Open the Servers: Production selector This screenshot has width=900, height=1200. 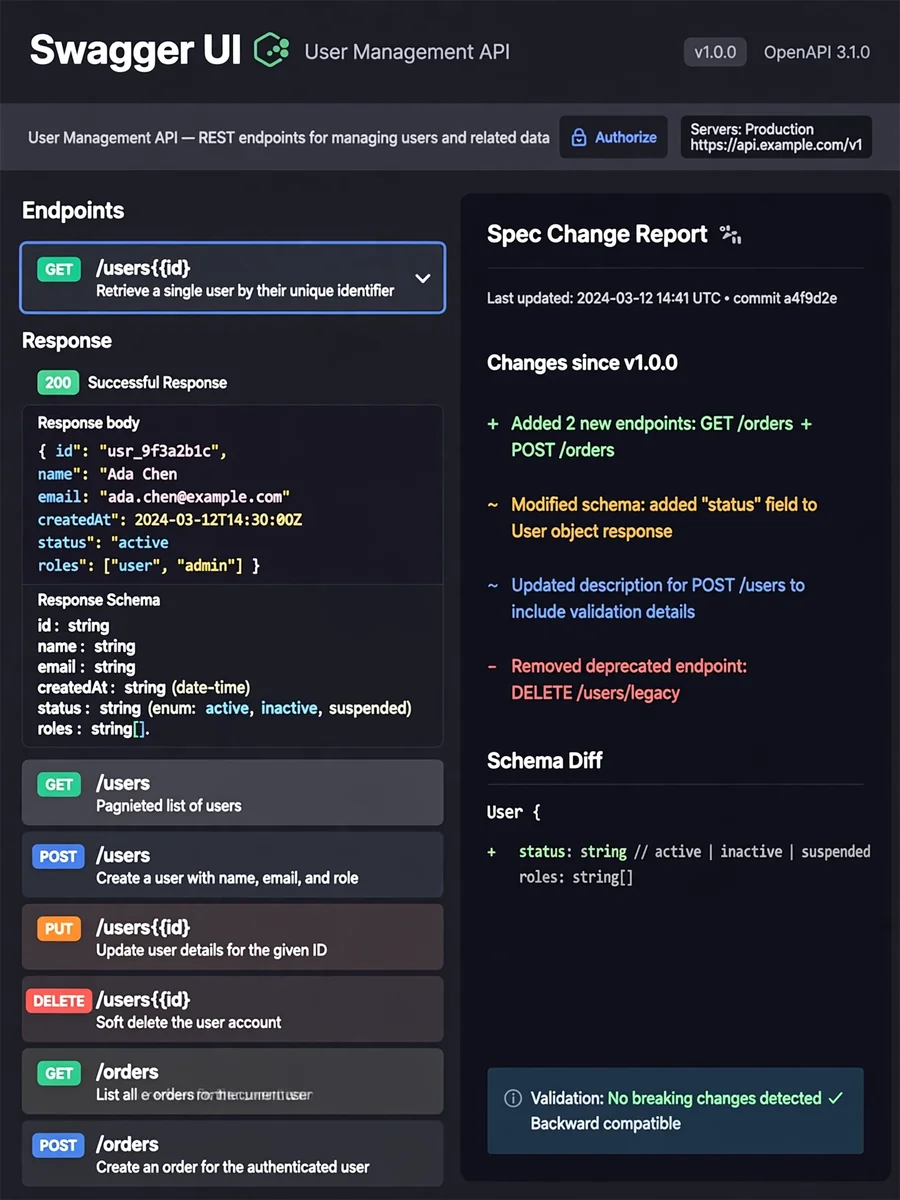tap(776, 137)
